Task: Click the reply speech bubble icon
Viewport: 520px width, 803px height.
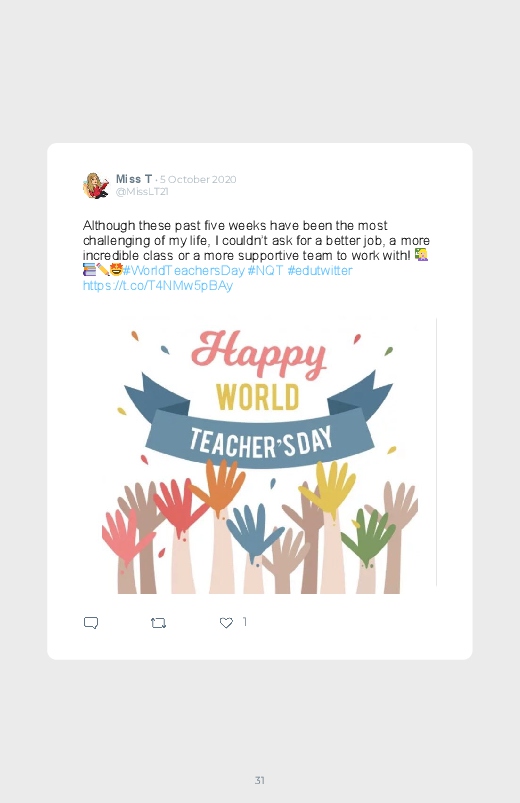Action: (91, 623)
